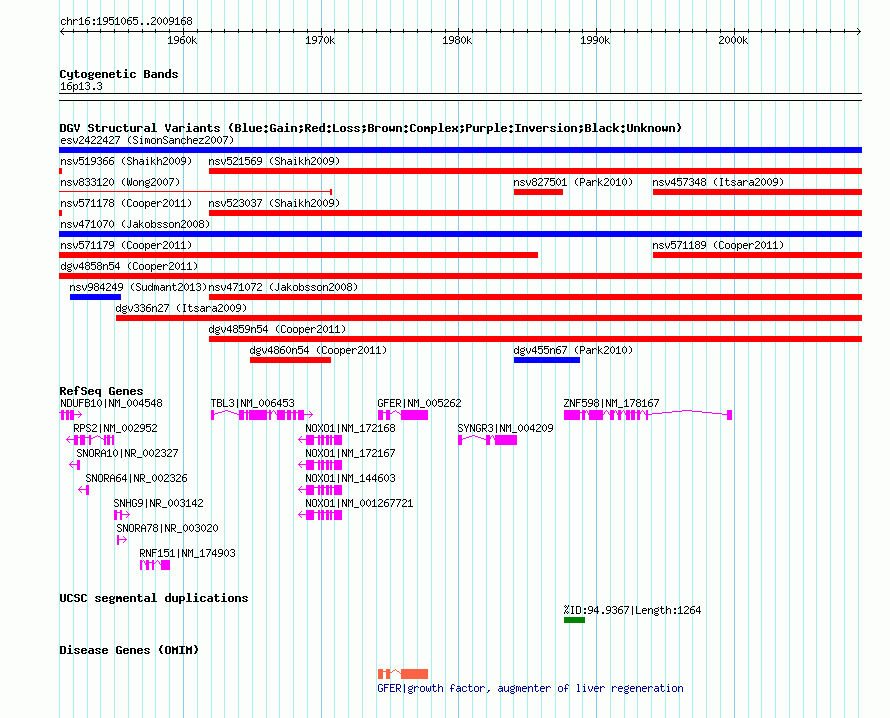The width and height of the screenshot is (890, 718).
Task: Select the orange GFER OMIM disease glyph
Action: click(403, 674)
